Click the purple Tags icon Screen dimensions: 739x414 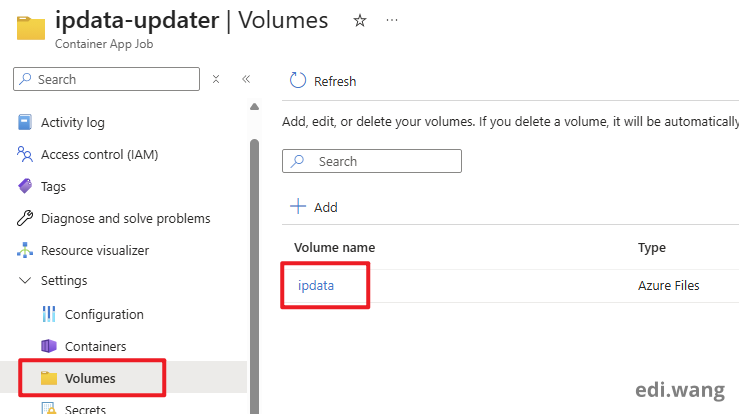pos(26,187)
